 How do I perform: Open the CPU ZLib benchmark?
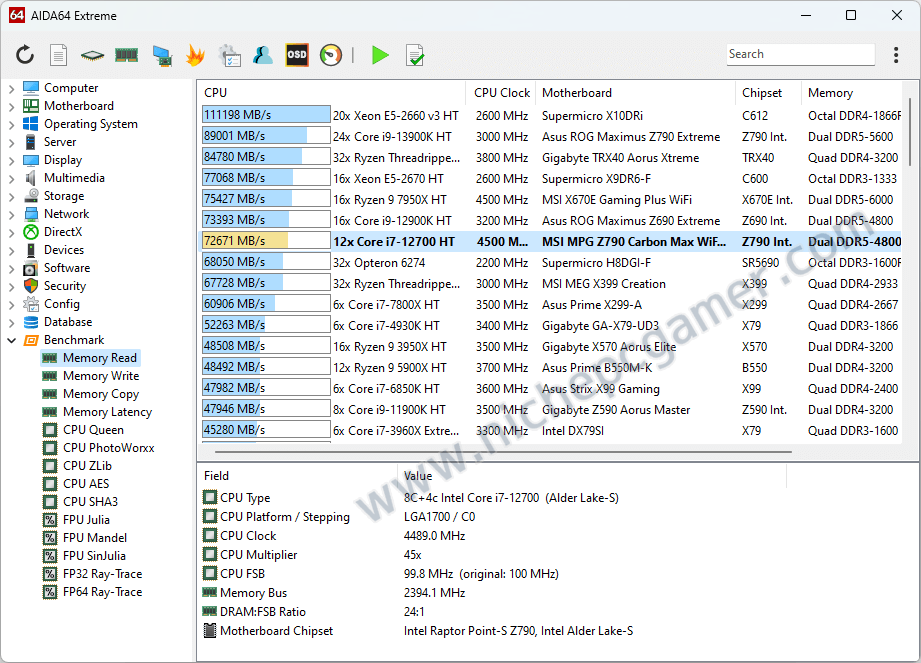point(87,466)
